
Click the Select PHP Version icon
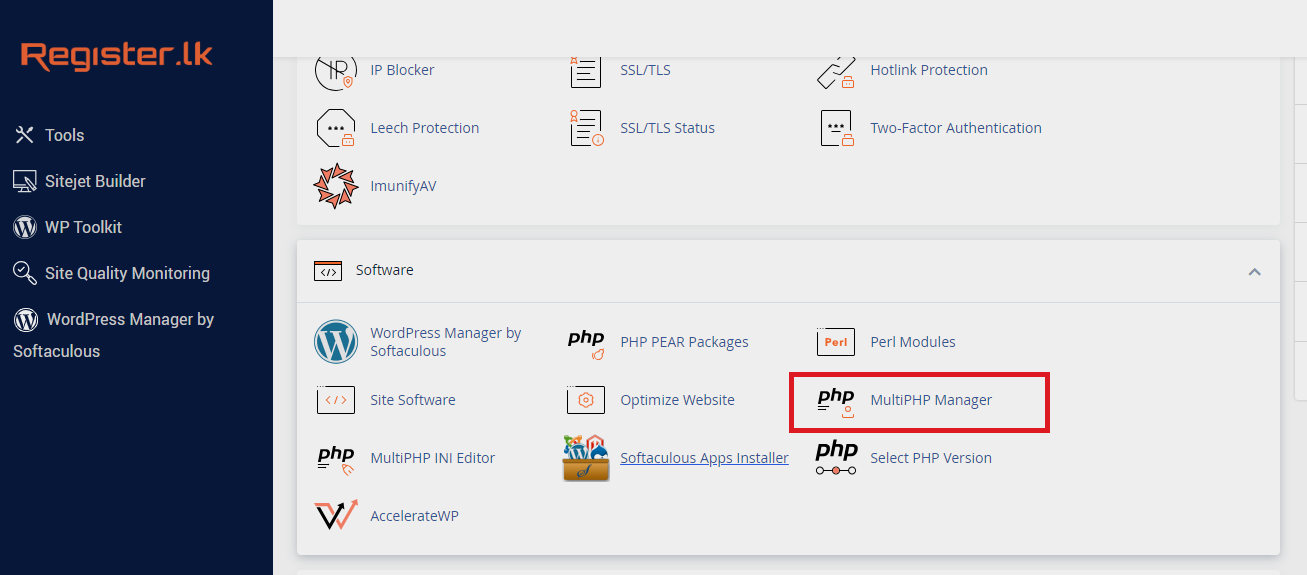coord(836,458)
